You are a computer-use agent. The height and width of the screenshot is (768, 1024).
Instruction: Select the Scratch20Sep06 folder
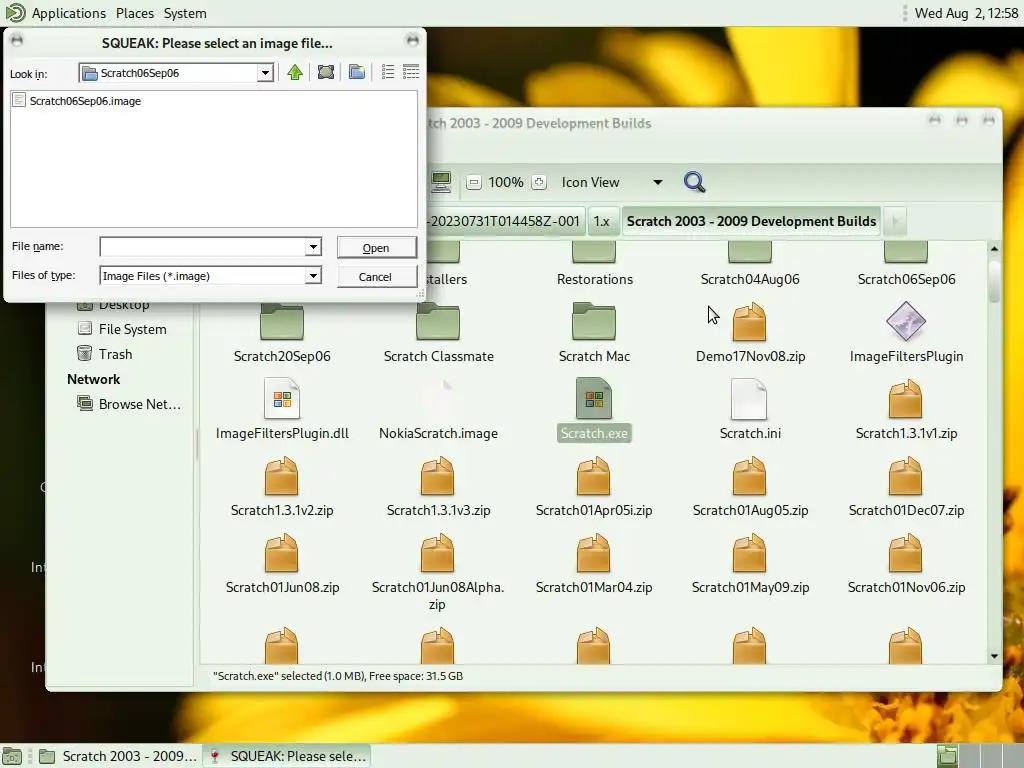[282, 333]
